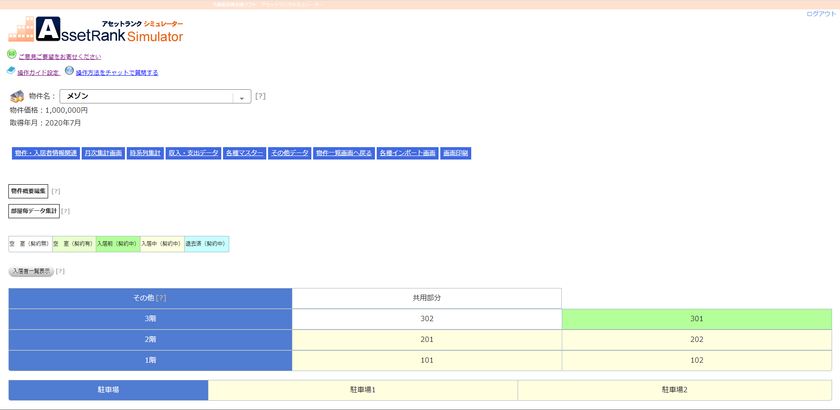This screenshot has height=410, width=840.
Task: Click the green 入居前（契約中） legend swatch
Action: pyautogui.click(x=118, y=244)
